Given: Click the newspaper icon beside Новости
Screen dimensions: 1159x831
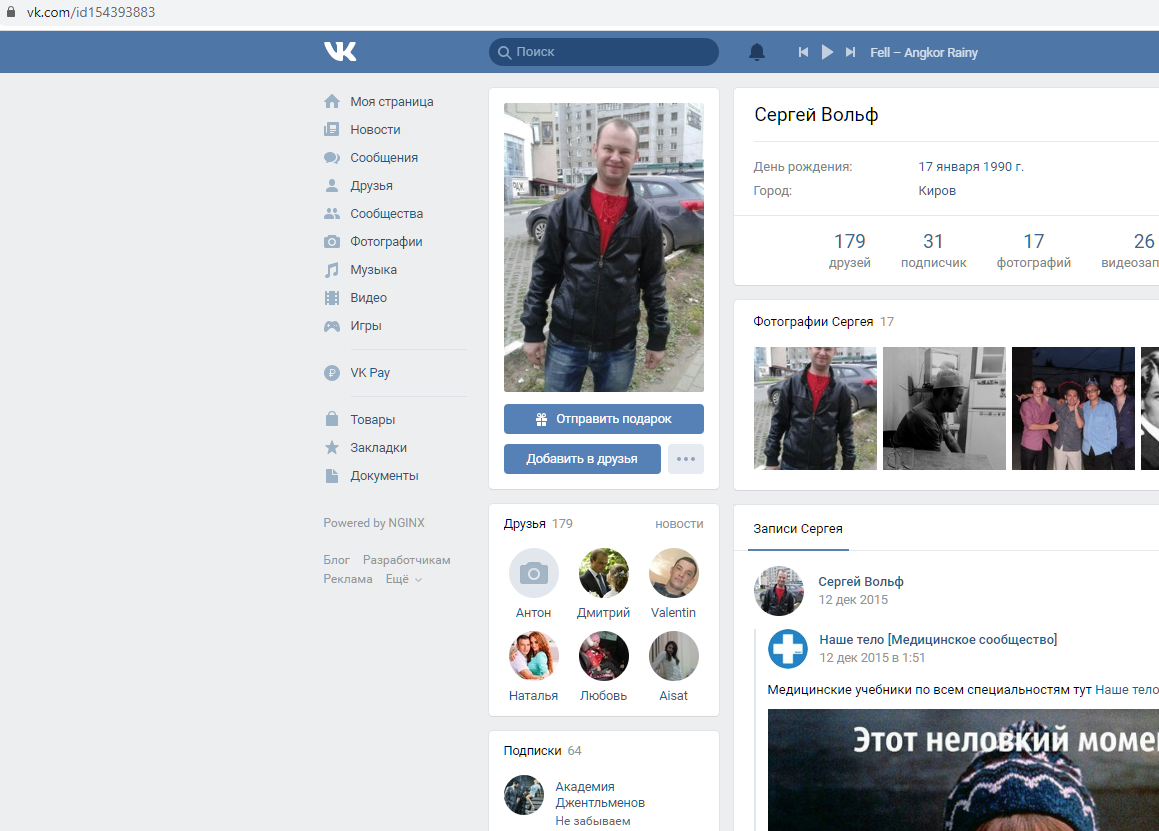Looking at the screenshot, I should (x=332, y=129).
